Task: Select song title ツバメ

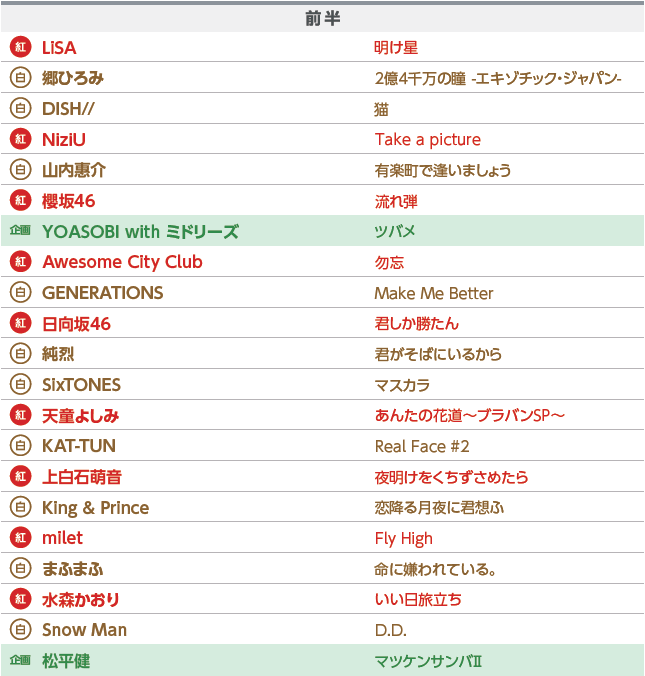Action: [x=395, y=231]
